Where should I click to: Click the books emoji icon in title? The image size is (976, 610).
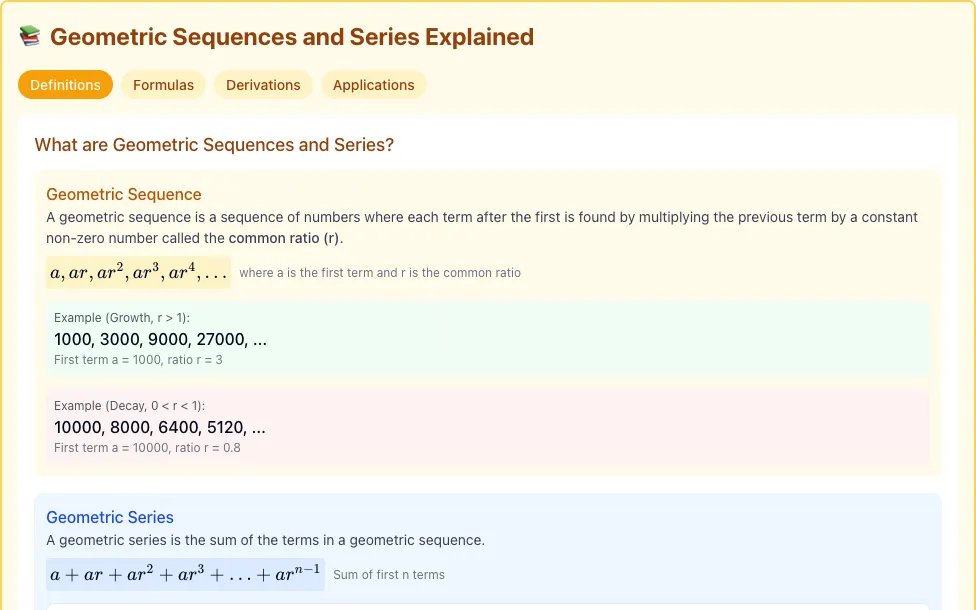click(30, 37)
